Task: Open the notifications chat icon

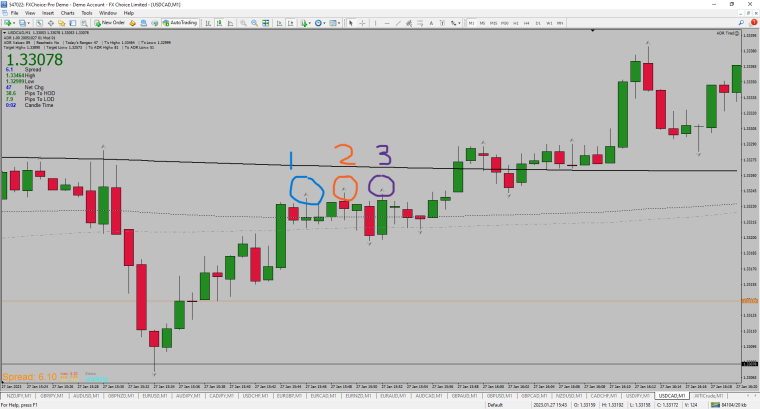Action: point(753,23)
